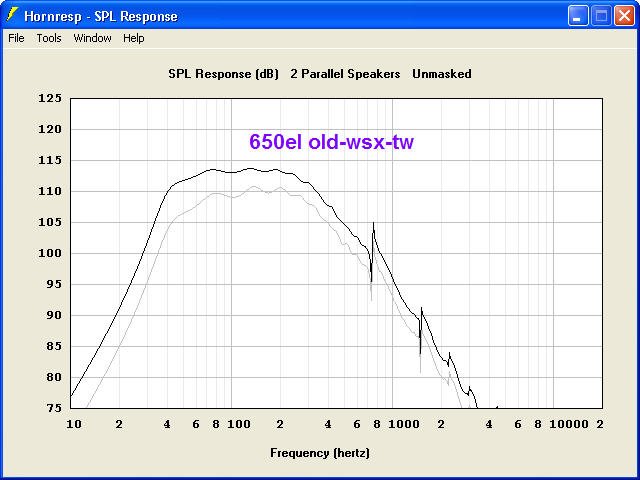This screenshot has width=640, height=480.
Task: Open the Window menu
Action: [92, 38]
